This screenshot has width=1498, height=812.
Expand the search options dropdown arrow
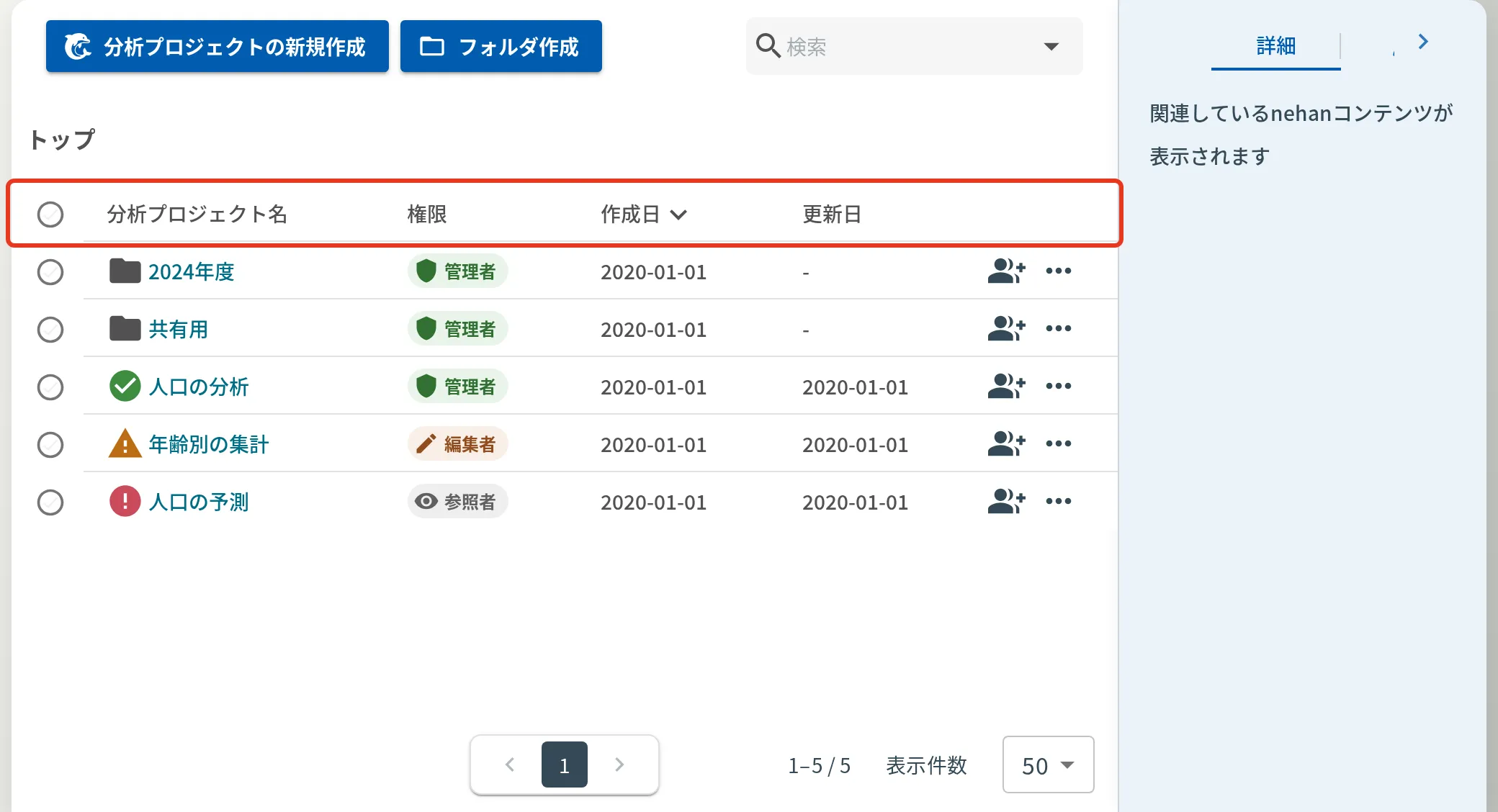pos(1051,47)
